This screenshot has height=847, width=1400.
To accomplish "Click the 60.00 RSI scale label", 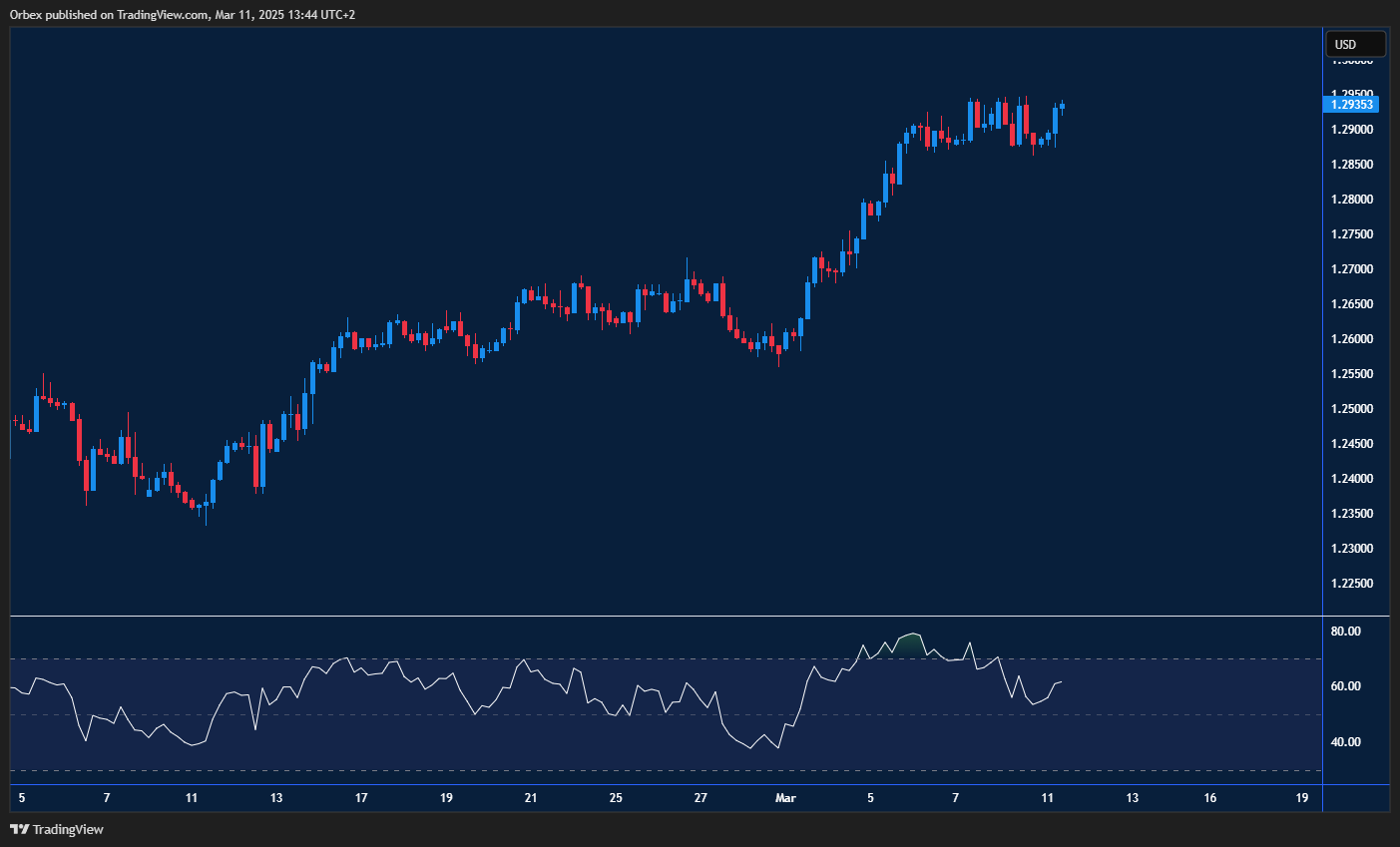I will coord(1346,685).
